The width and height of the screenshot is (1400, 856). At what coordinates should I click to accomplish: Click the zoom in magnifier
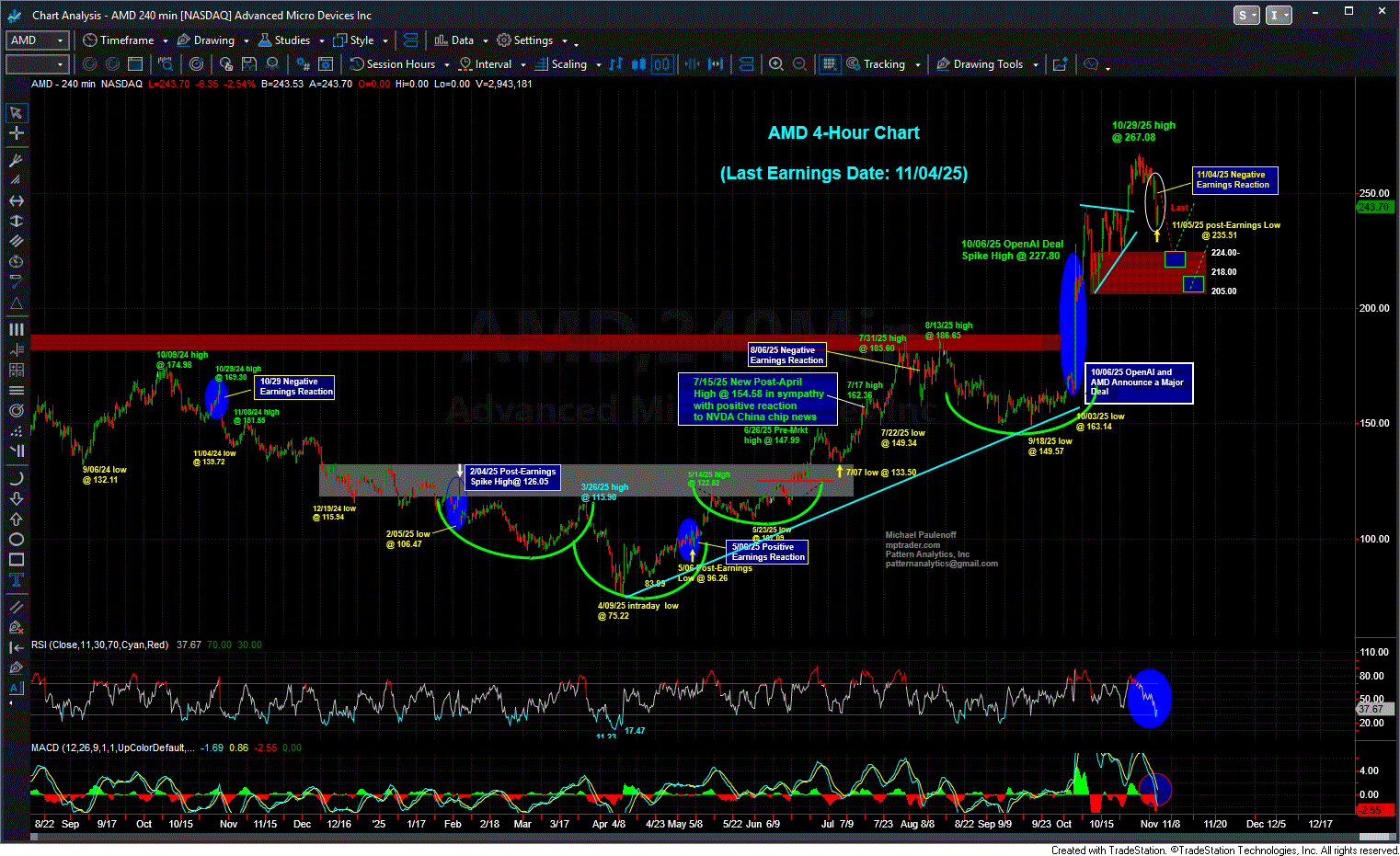(776, 64)
